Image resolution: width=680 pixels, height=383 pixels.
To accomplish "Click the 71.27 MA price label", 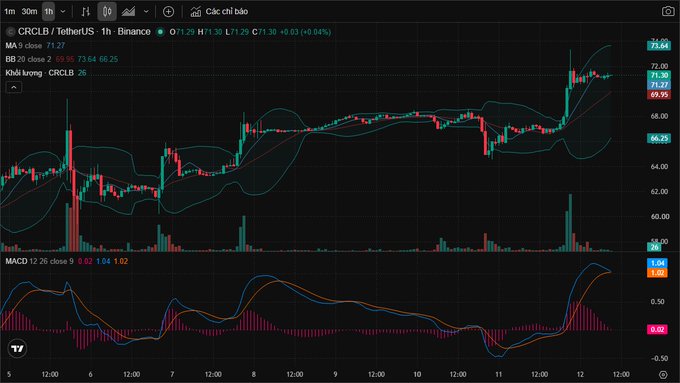I will [x=659, y=85].
